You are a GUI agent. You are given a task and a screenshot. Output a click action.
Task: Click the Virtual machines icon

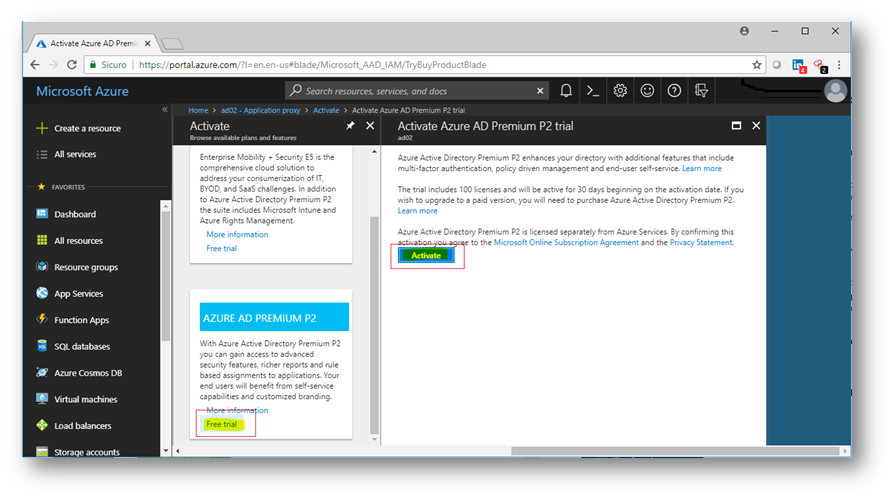coord(42,399)
